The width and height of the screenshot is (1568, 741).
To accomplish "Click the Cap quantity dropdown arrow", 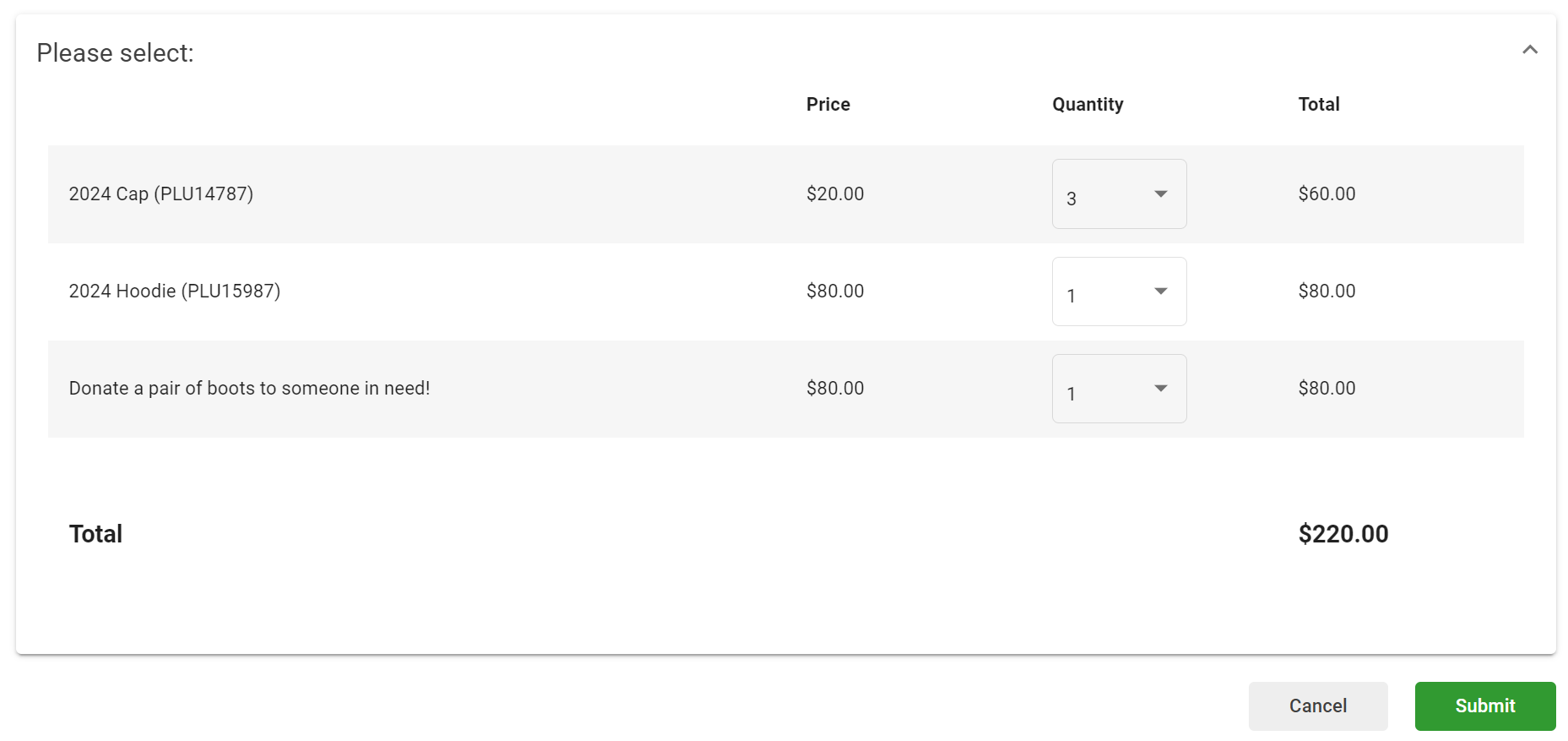I will [1161, 193].
